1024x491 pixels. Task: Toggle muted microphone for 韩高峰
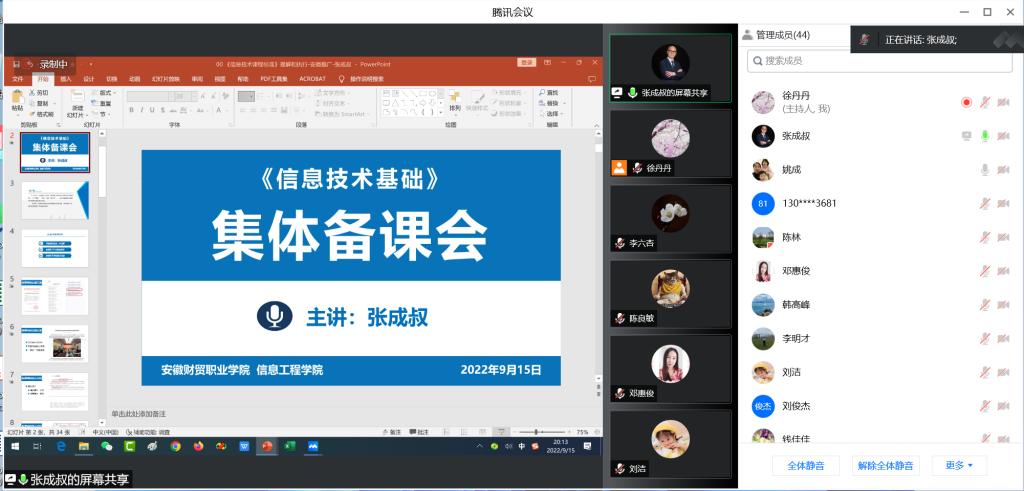coord(985,305)
